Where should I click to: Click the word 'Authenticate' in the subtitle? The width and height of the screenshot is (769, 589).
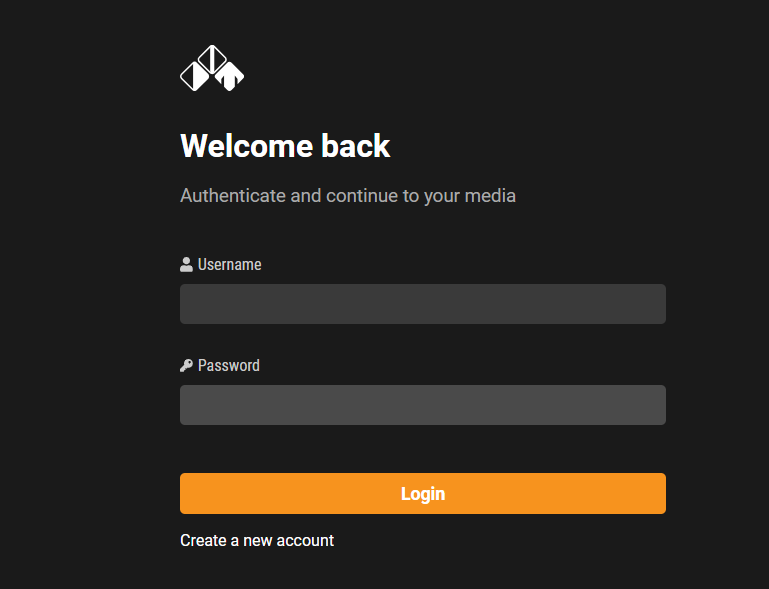coord(233,196)
